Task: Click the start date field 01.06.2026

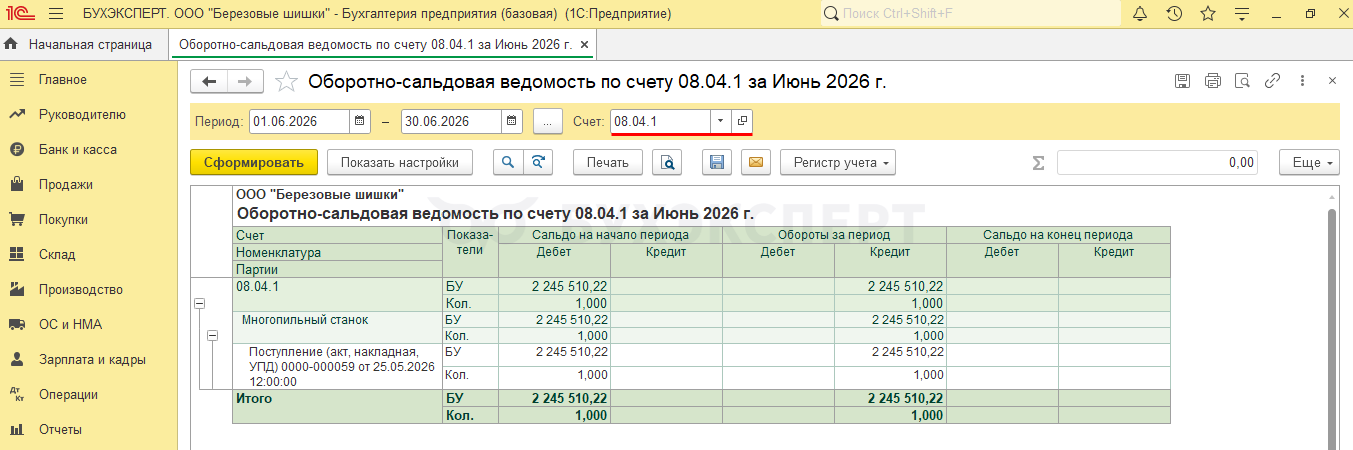Action: click(299, 121)
